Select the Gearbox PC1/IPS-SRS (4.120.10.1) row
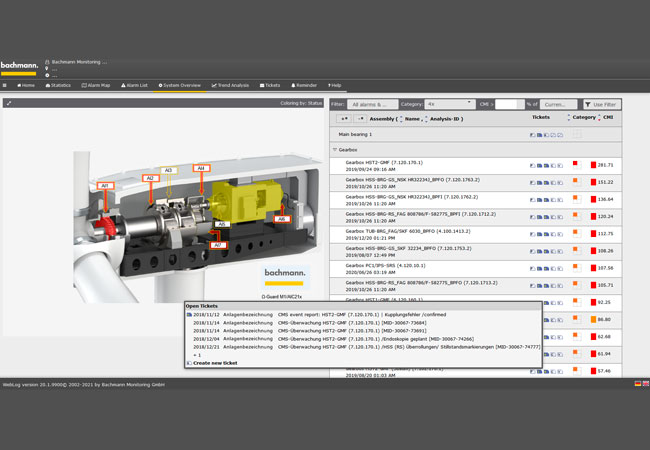The image size is (650, 450). point(475,269)
